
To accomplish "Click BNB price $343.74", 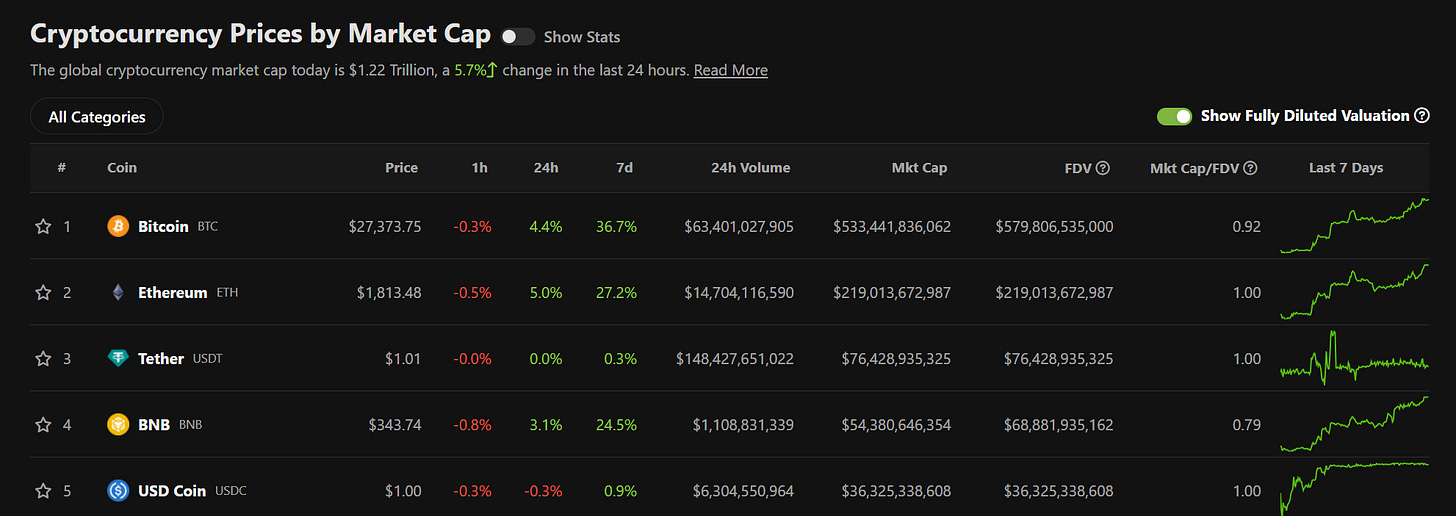I will tap(394, 425).
